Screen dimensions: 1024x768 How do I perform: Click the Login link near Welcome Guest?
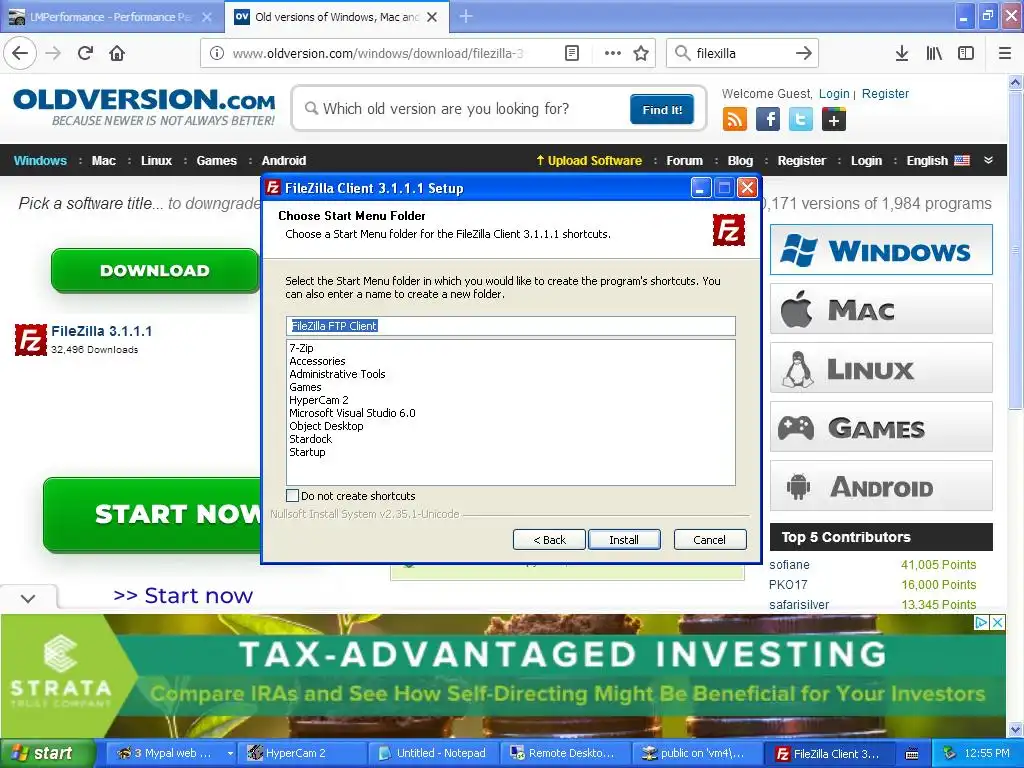pyautogui.click(x=834, y=93)
